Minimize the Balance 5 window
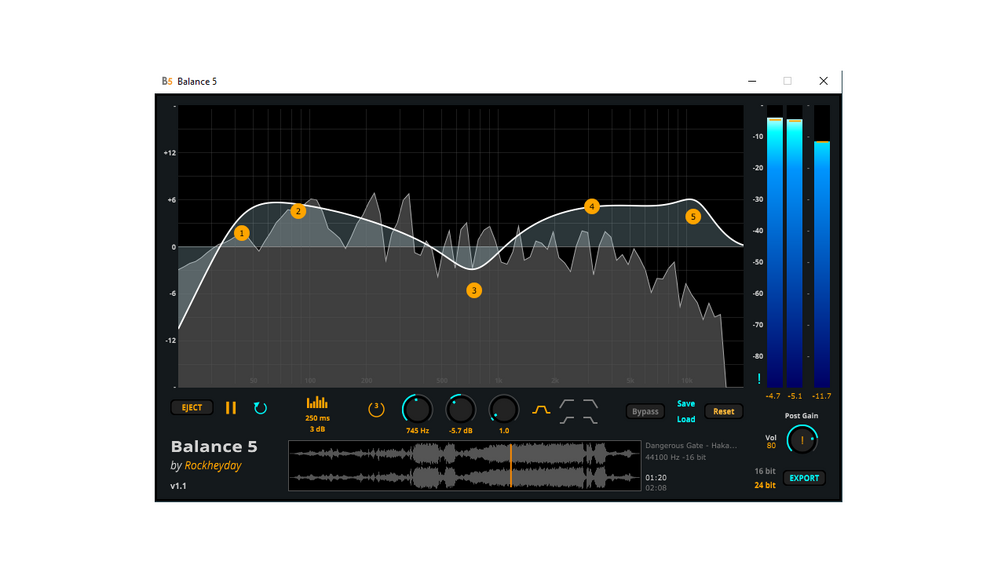 point(752,81)
